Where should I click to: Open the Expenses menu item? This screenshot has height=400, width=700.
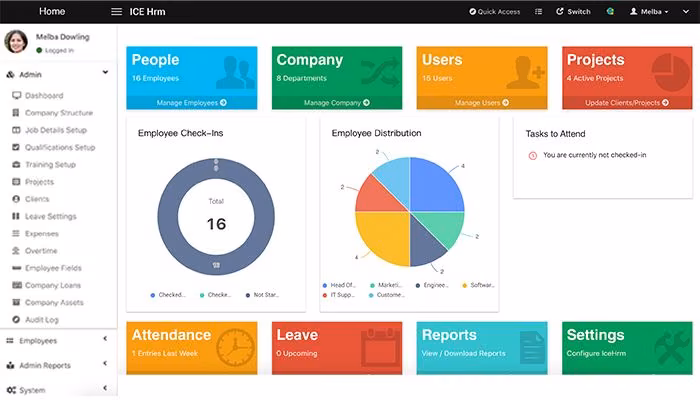pos(42,233)
